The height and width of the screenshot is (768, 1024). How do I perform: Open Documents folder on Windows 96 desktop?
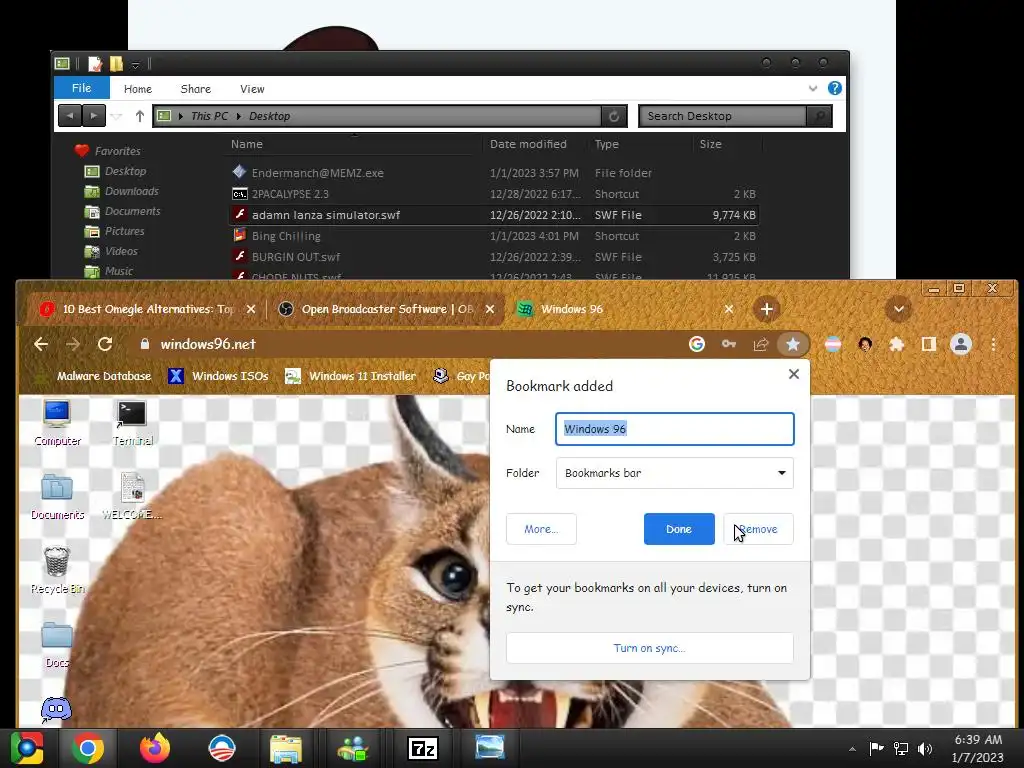(x=57, y=497)
